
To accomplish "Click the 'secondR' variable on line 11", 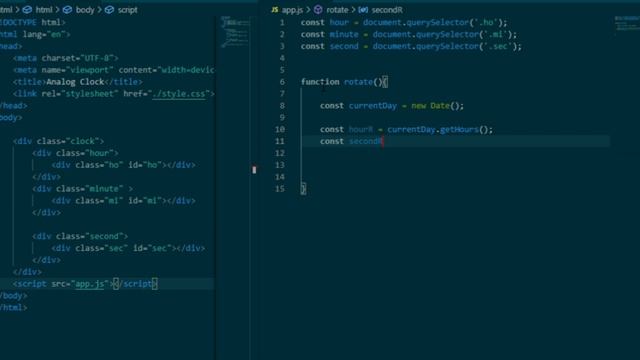I will (x=366, y=141).
